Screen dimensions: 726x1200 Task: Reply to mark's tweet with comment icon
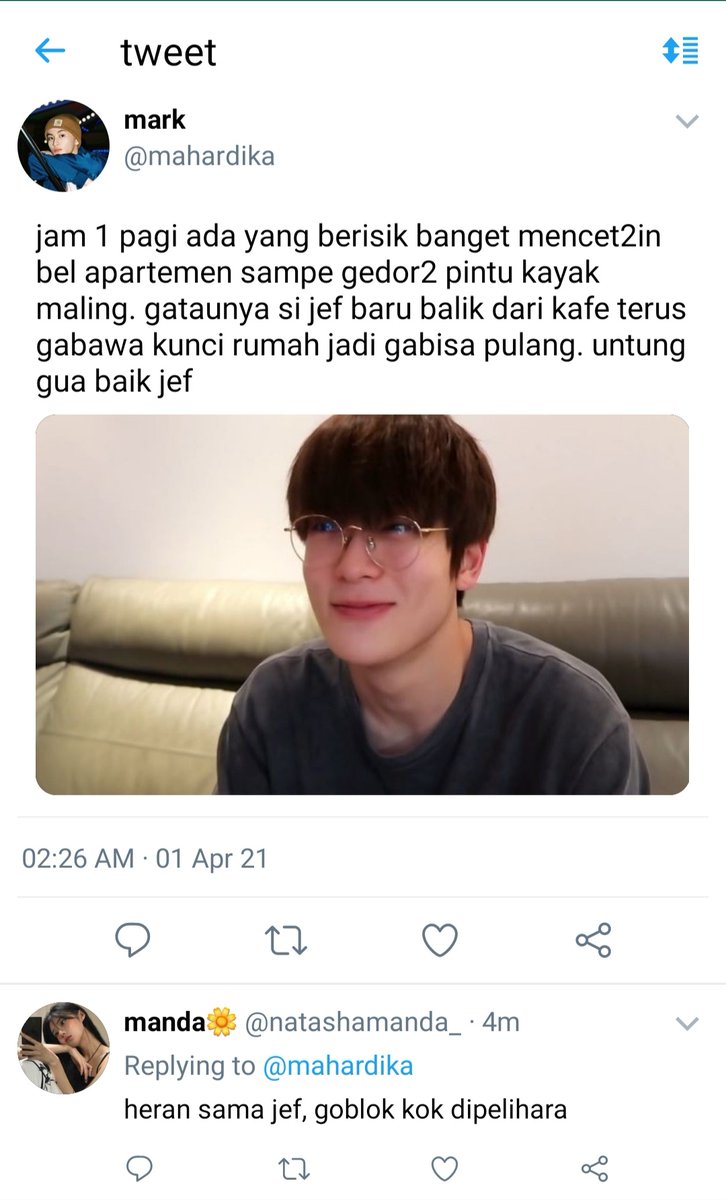click(x=132, y=939)
